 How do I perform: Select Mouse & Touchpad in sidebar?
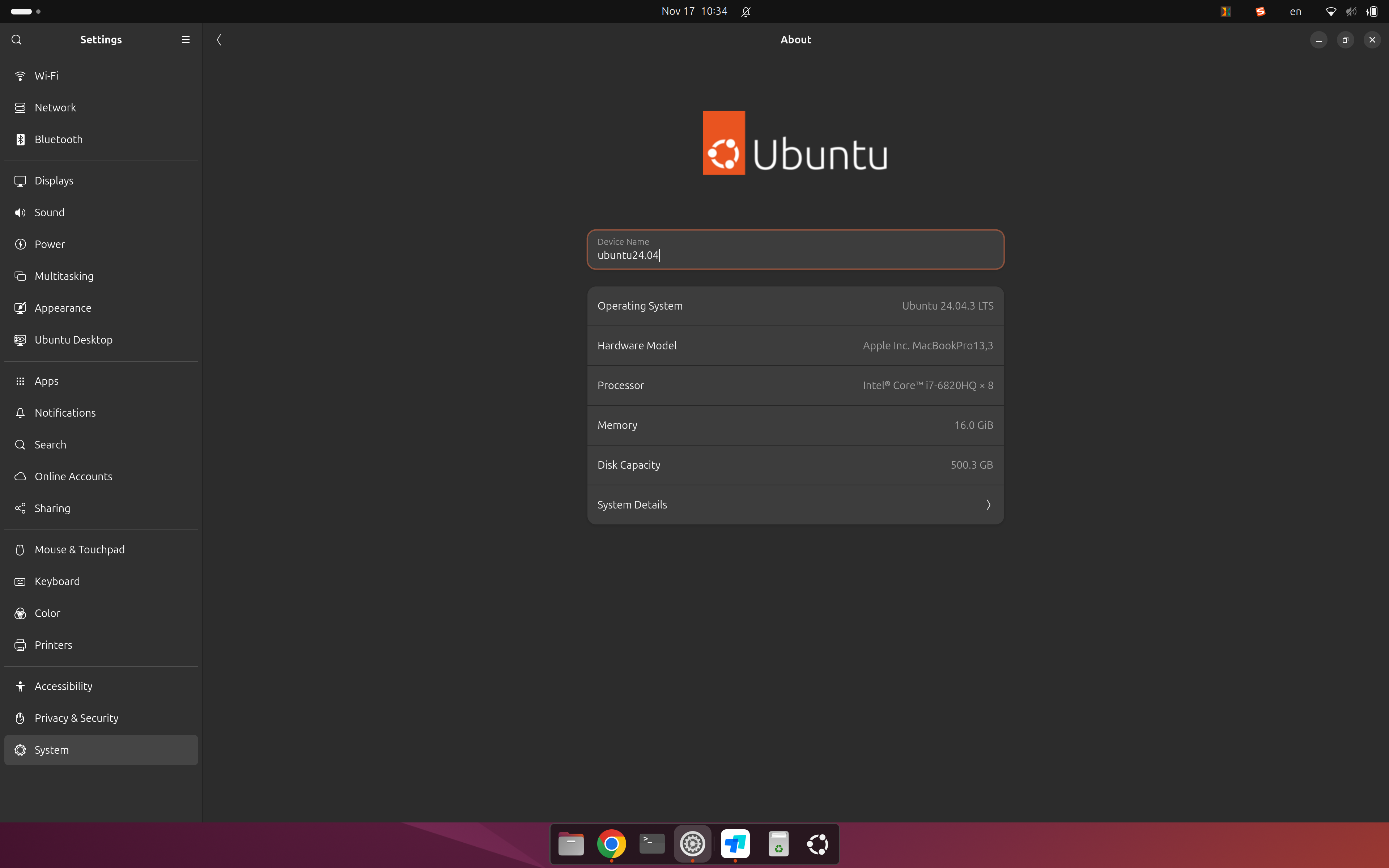pyautogui.click(x=79, y=550)
